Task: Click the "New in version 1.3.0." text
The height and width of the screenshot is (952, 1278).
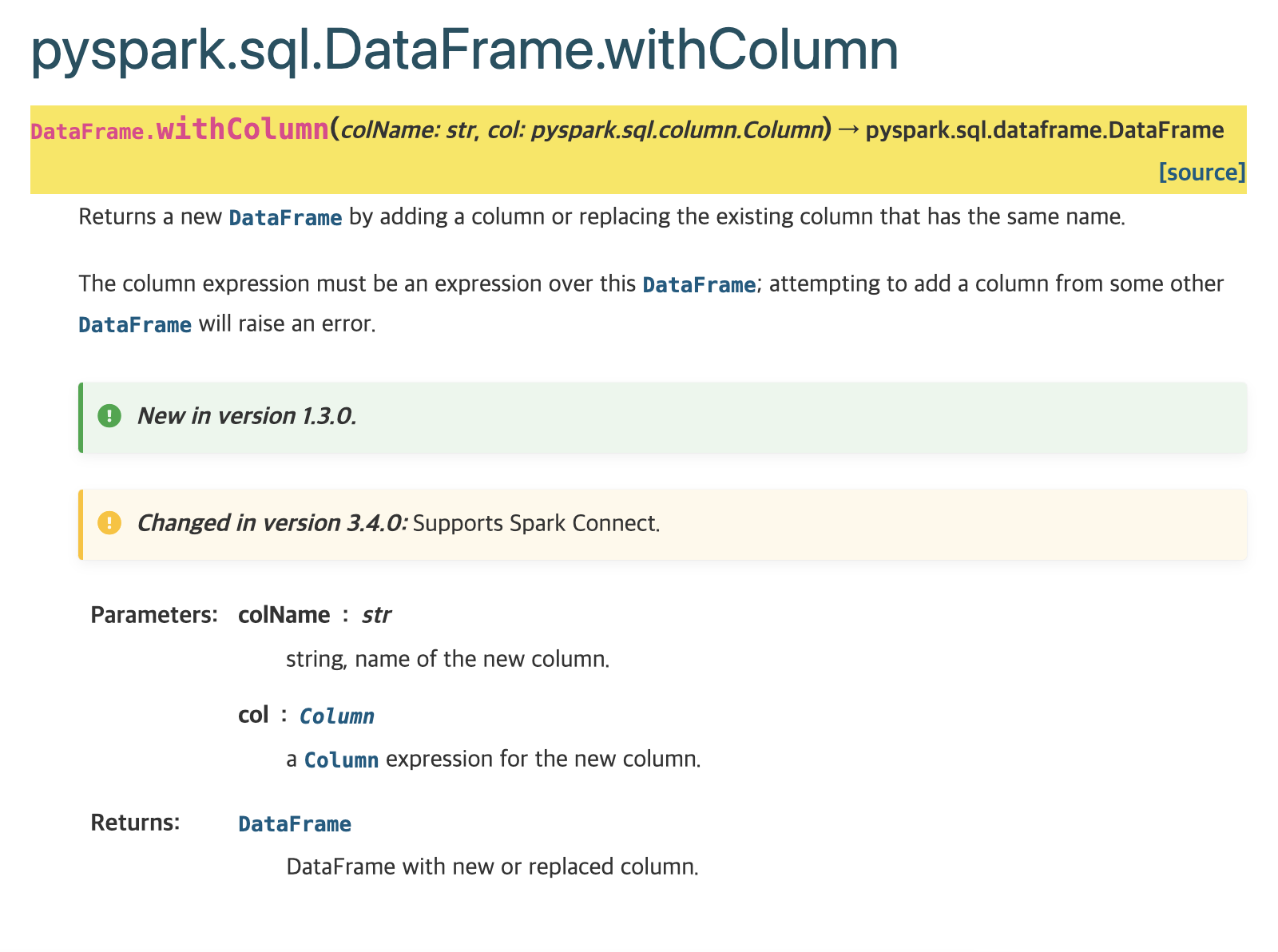Action: [x=247, y=416]
